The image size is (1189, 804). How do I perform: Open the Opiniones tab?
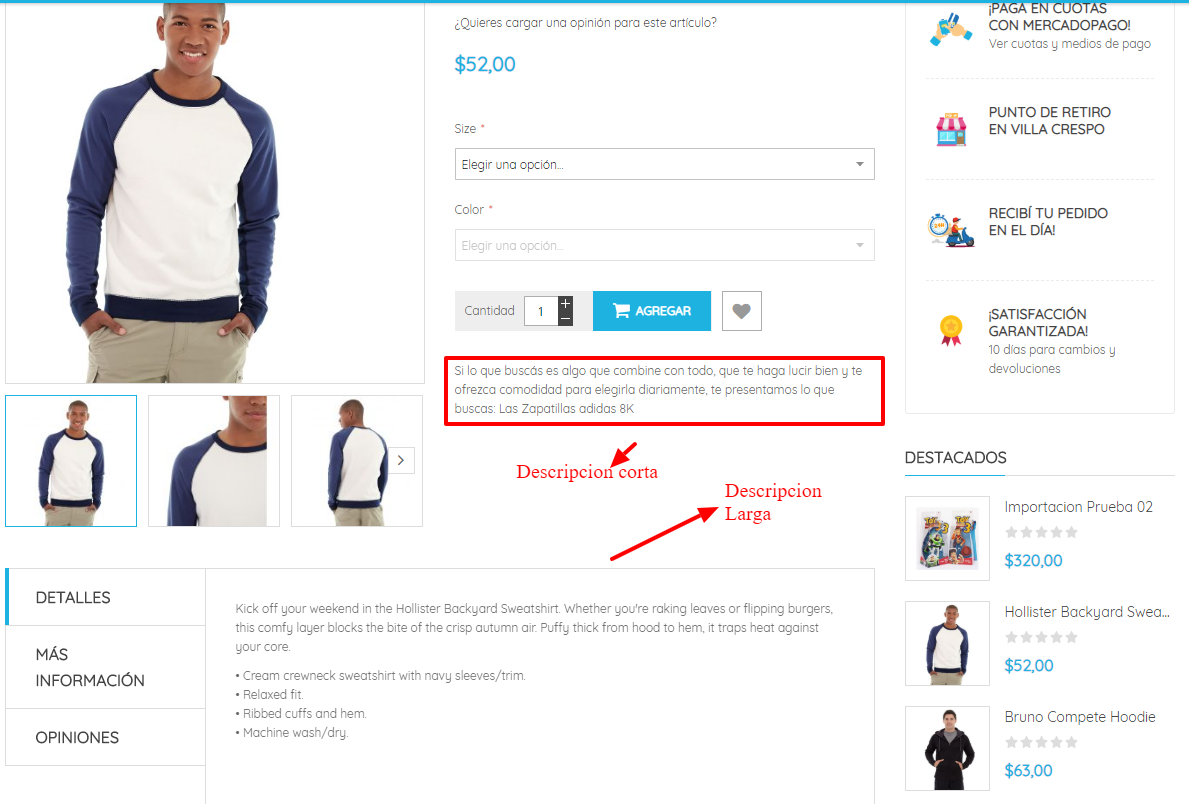(x=105, y=737)
